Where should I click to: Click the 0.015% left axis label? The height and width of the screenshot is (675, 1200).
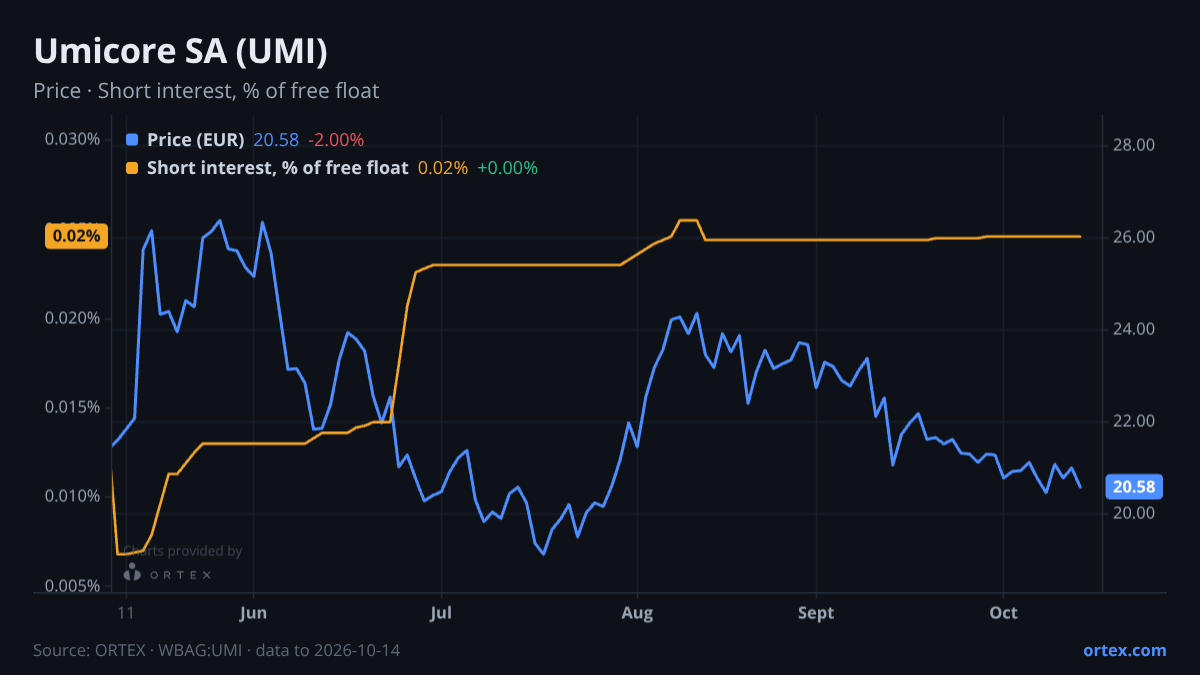pyautogui.click(x=72, y=407)
